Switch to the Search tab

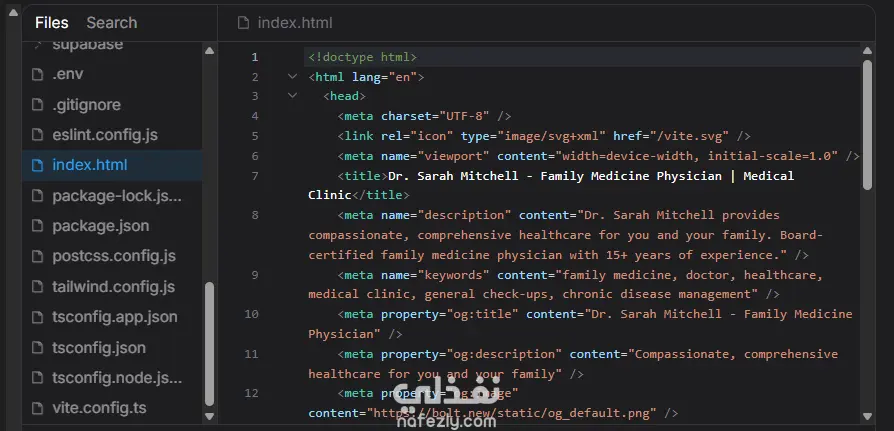tap(112, 23)
